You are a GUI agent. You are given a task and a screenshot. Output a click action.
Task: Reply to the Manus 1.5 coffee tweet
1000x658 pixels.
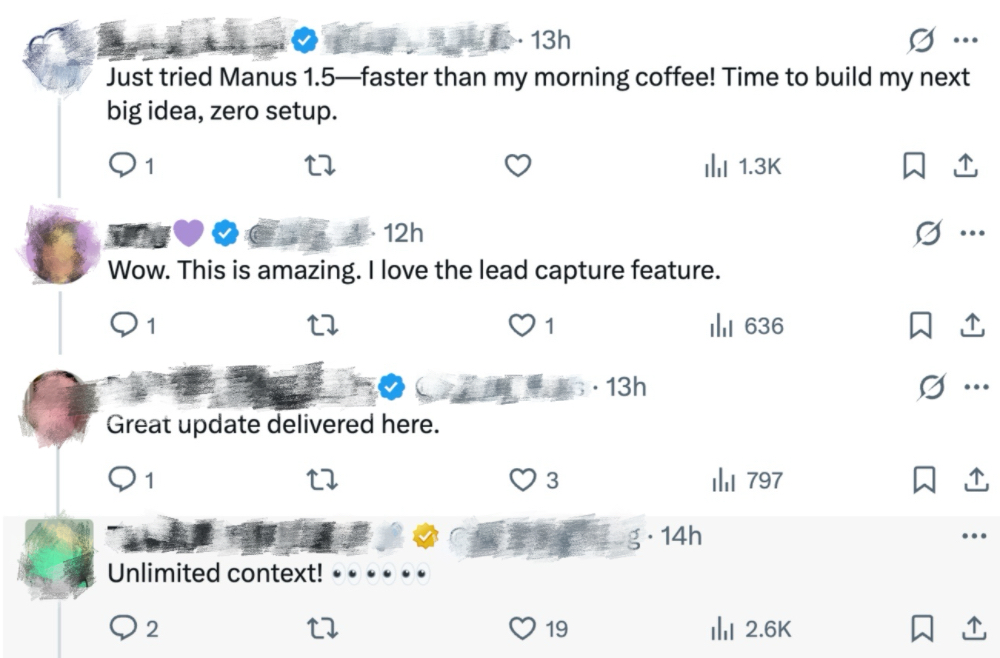tap(120, 168)
